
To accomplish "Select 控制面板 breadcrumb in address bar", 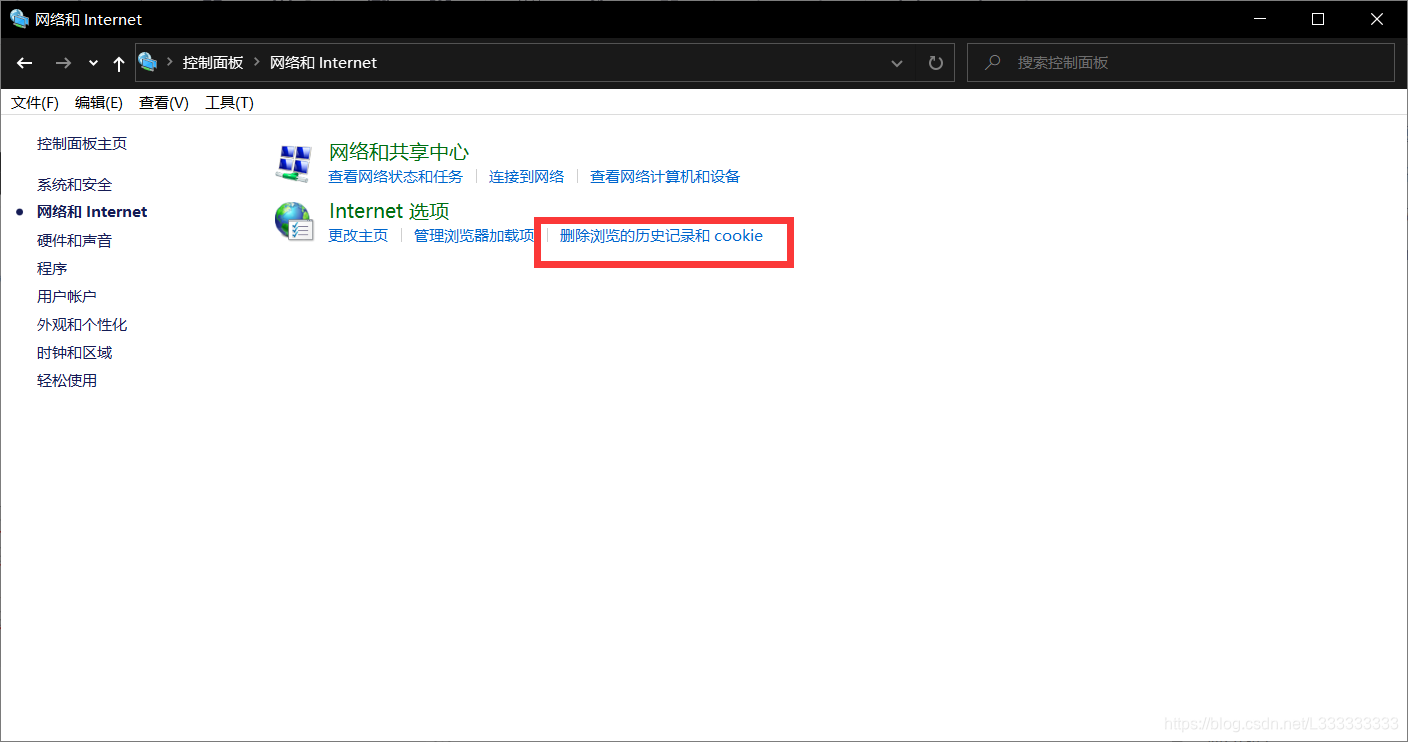I will point(213,62).
